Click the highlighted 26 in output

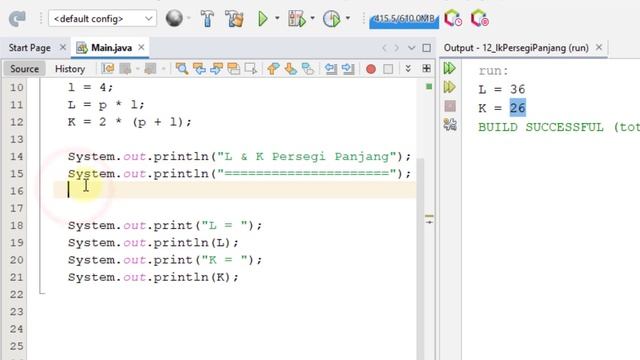point(518,108)
